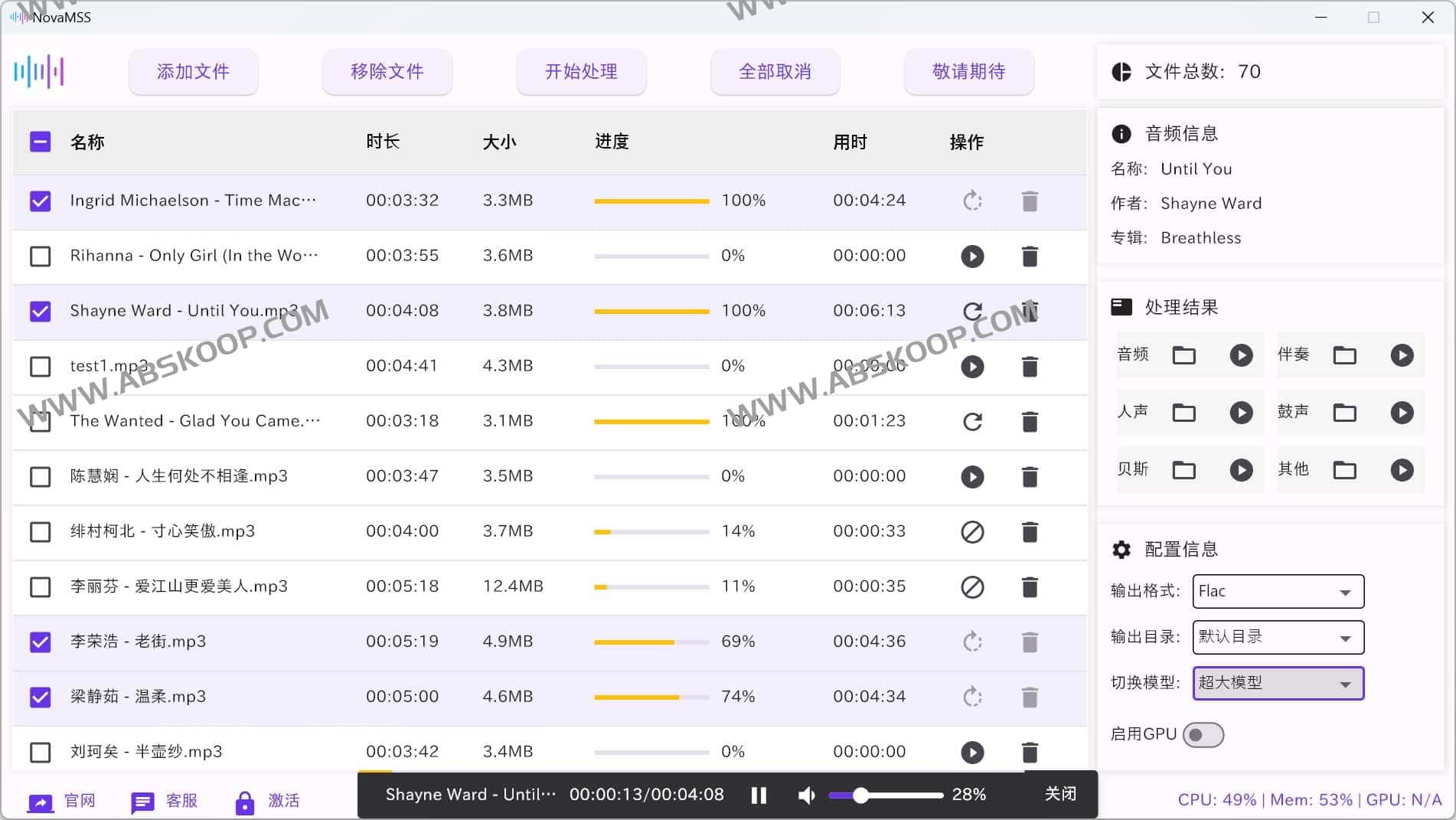Cancel processing of 绯村柯北 - 寸心笑傲.mp3
1456x820 pixels.
[x=971, y=532]
